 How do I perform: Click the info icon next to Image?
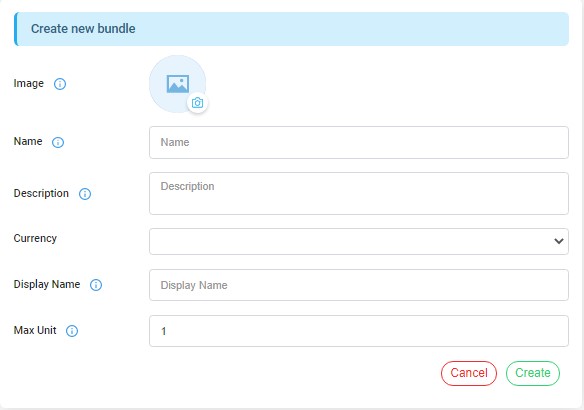click(60, 84)
